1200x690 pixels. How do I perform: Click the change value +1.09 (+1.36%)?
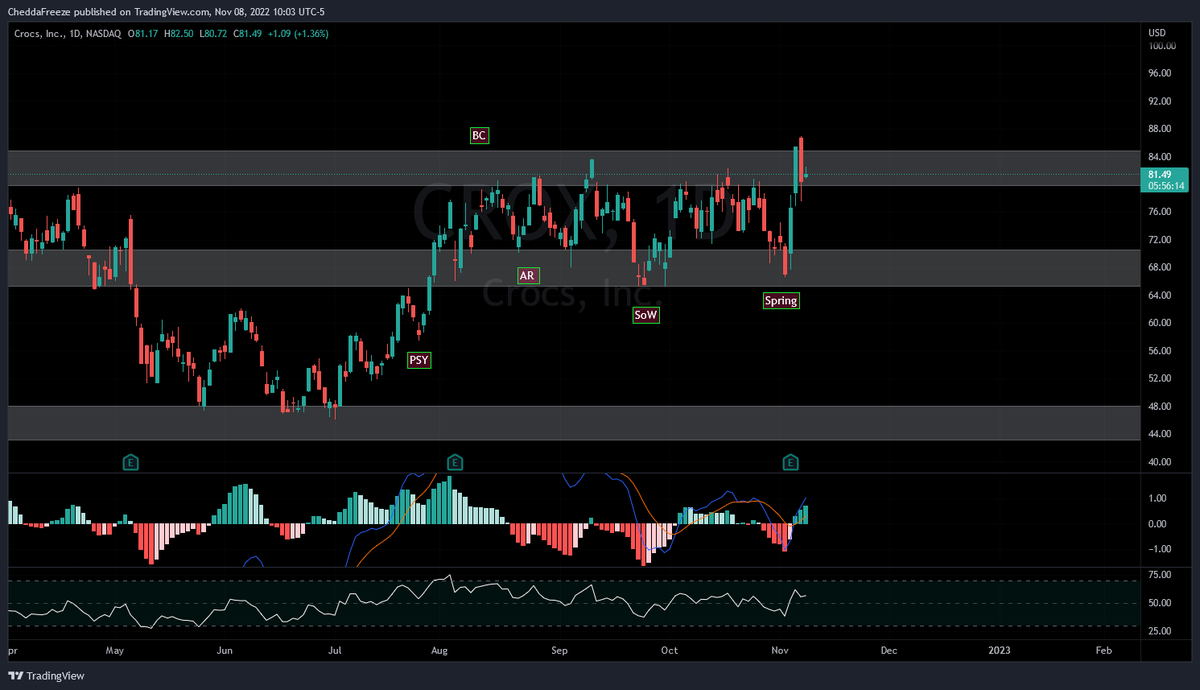[300, 34]
